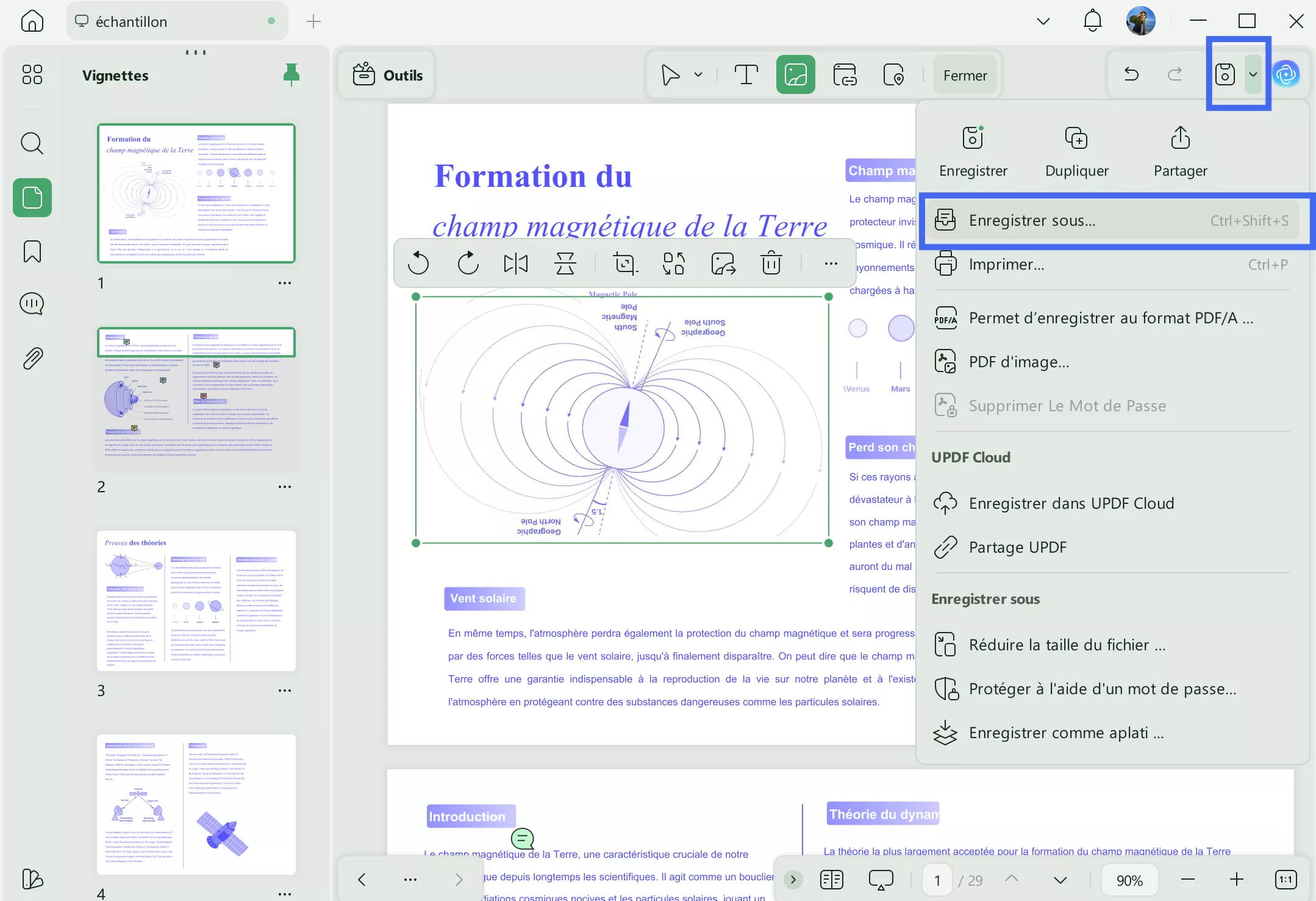This screenshot has height=901, width=1316.
Task: Open page 2 thumbnail options menu
Action: click(x=284, y=487)
